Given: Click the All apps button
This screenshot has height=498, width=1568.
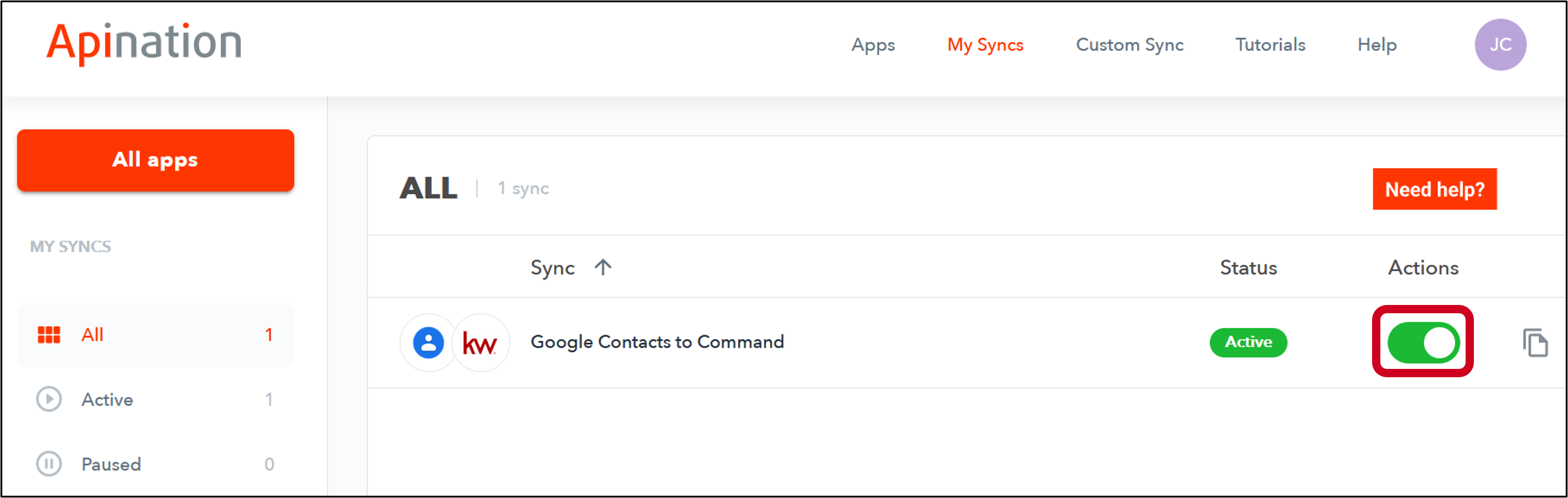Looking at the screenshot, I should (155, 160).
